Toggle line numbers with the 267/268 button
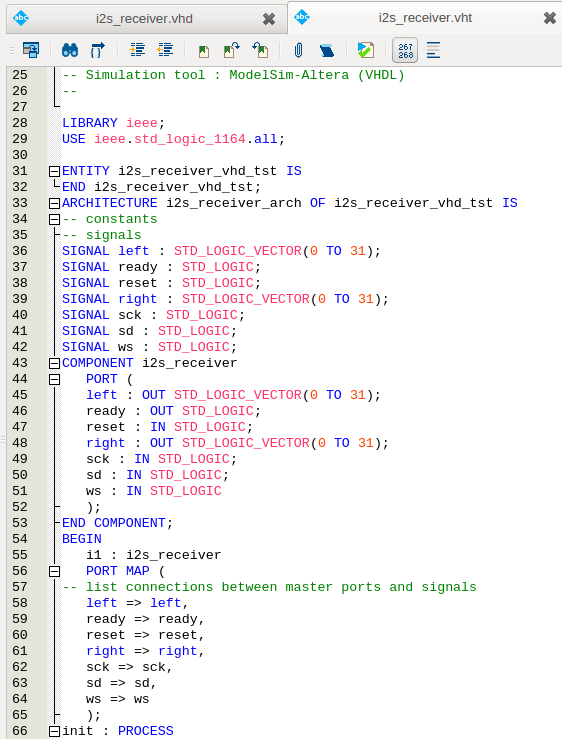The height and width of the screenshot is (739, 562). point(405,50)
